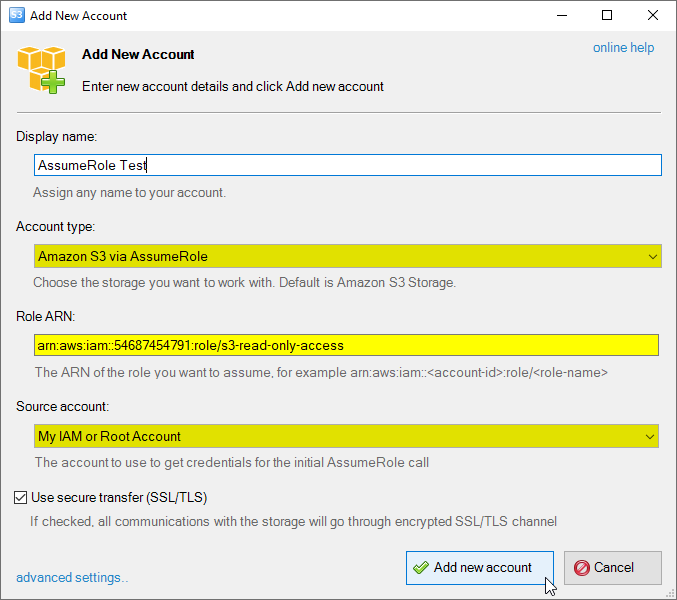
Task: Click the 'Role ARN:' label
Action: [x=45, y=316]
